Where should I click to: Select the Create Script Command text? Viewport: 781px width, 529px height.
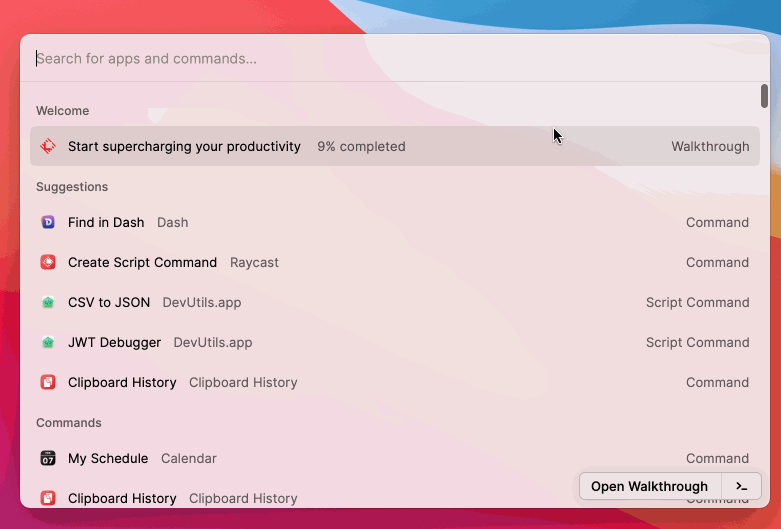click(142, 262)
